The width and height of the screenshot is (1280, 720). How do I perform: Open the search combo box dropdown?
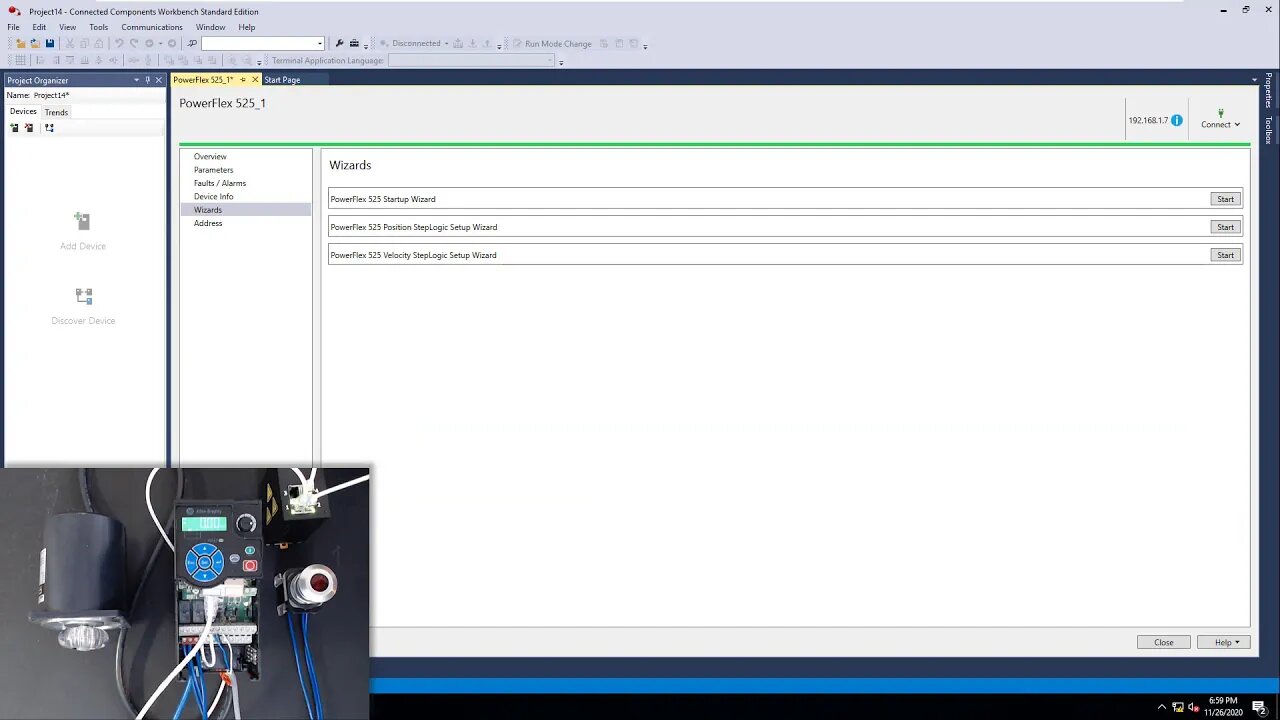(320, 44)
